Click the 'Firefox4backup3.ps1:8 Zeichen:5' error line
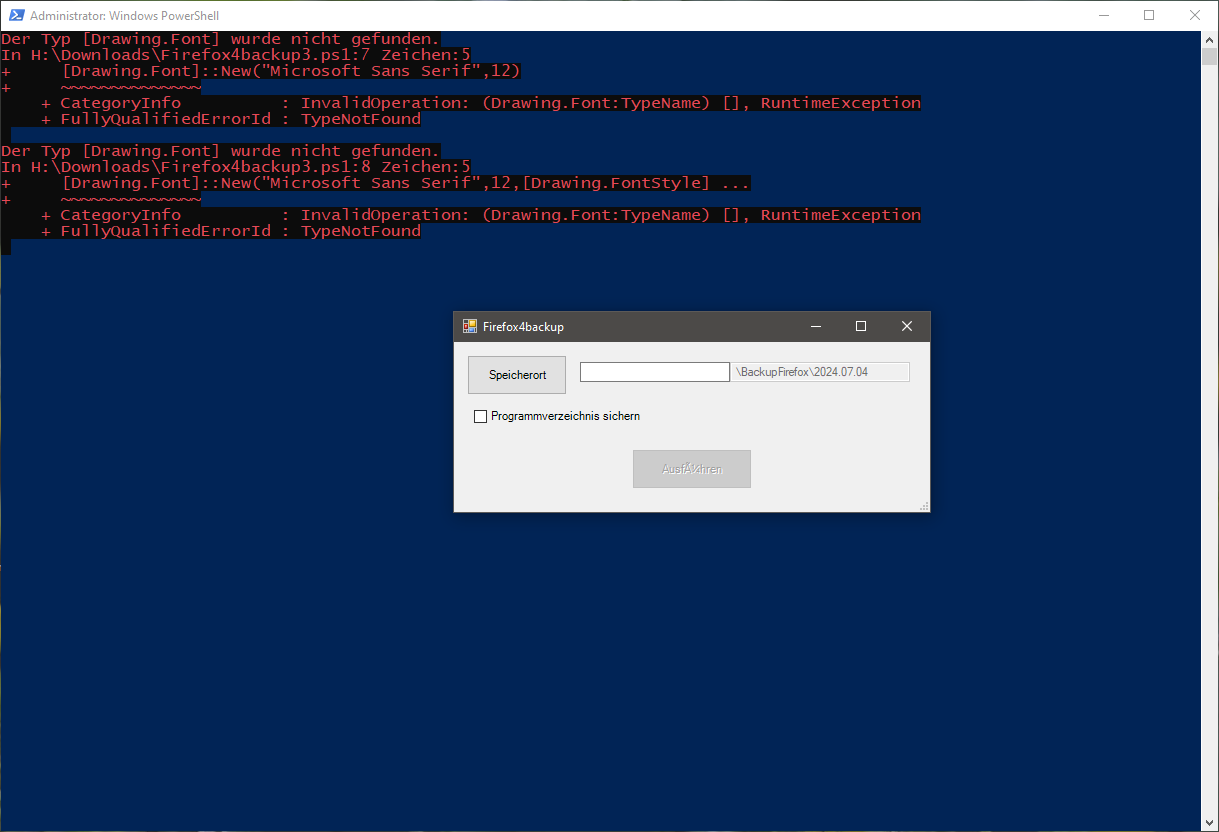 coord(236,167)
